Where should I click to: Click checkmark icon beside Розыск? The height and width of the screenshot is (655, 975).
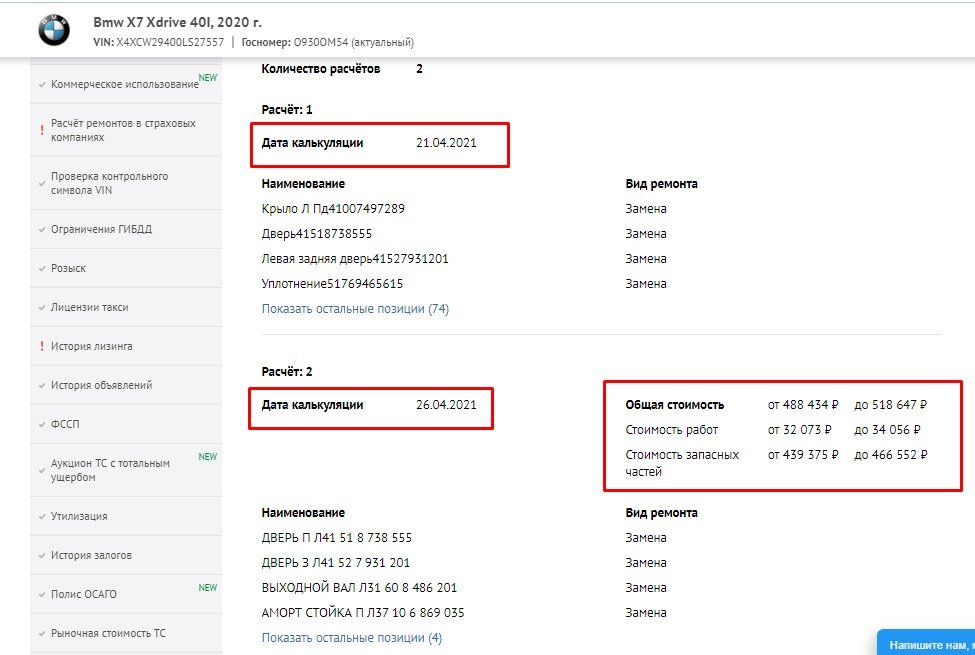42,269
